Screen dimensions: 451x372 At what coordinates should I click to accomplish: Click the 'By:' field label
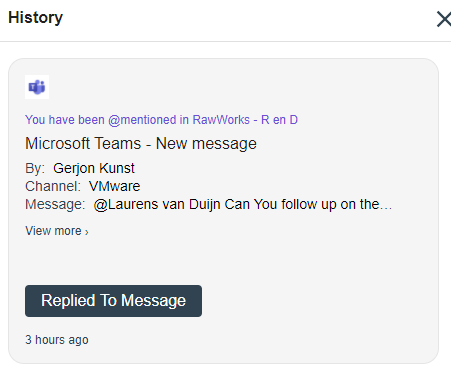pyautogui.click(x=35, y=168)
